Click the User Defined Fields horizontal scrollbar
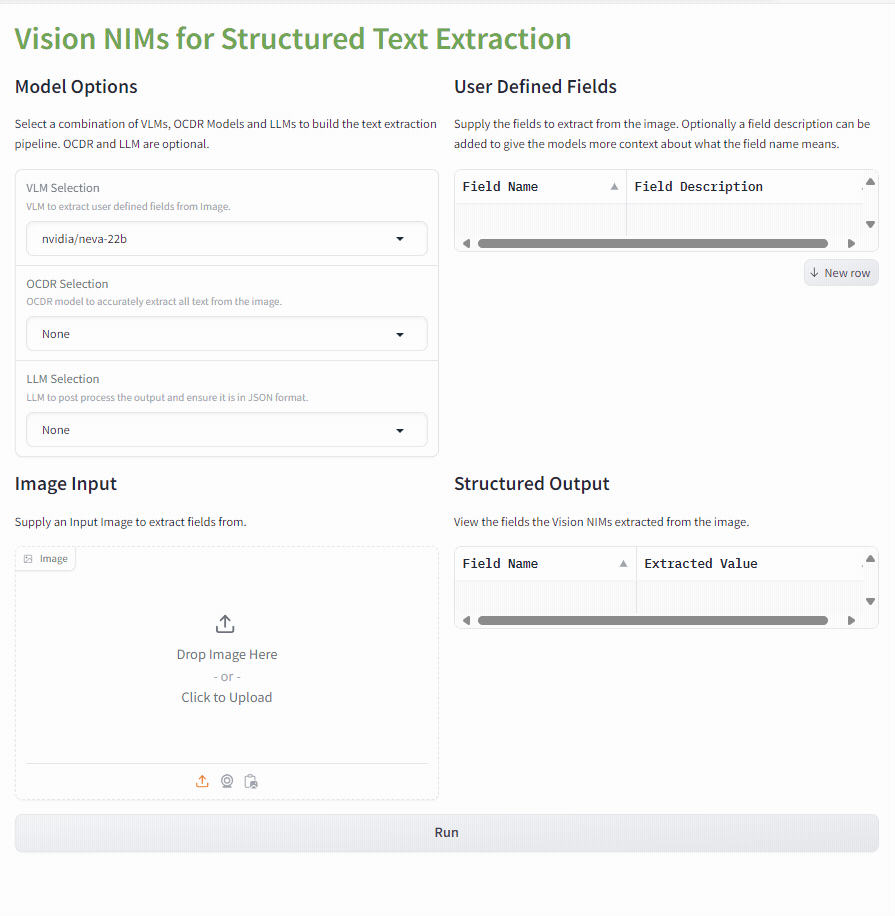This screenshot has width=895, height=916. pyautogui.click(x=652, y=243)
